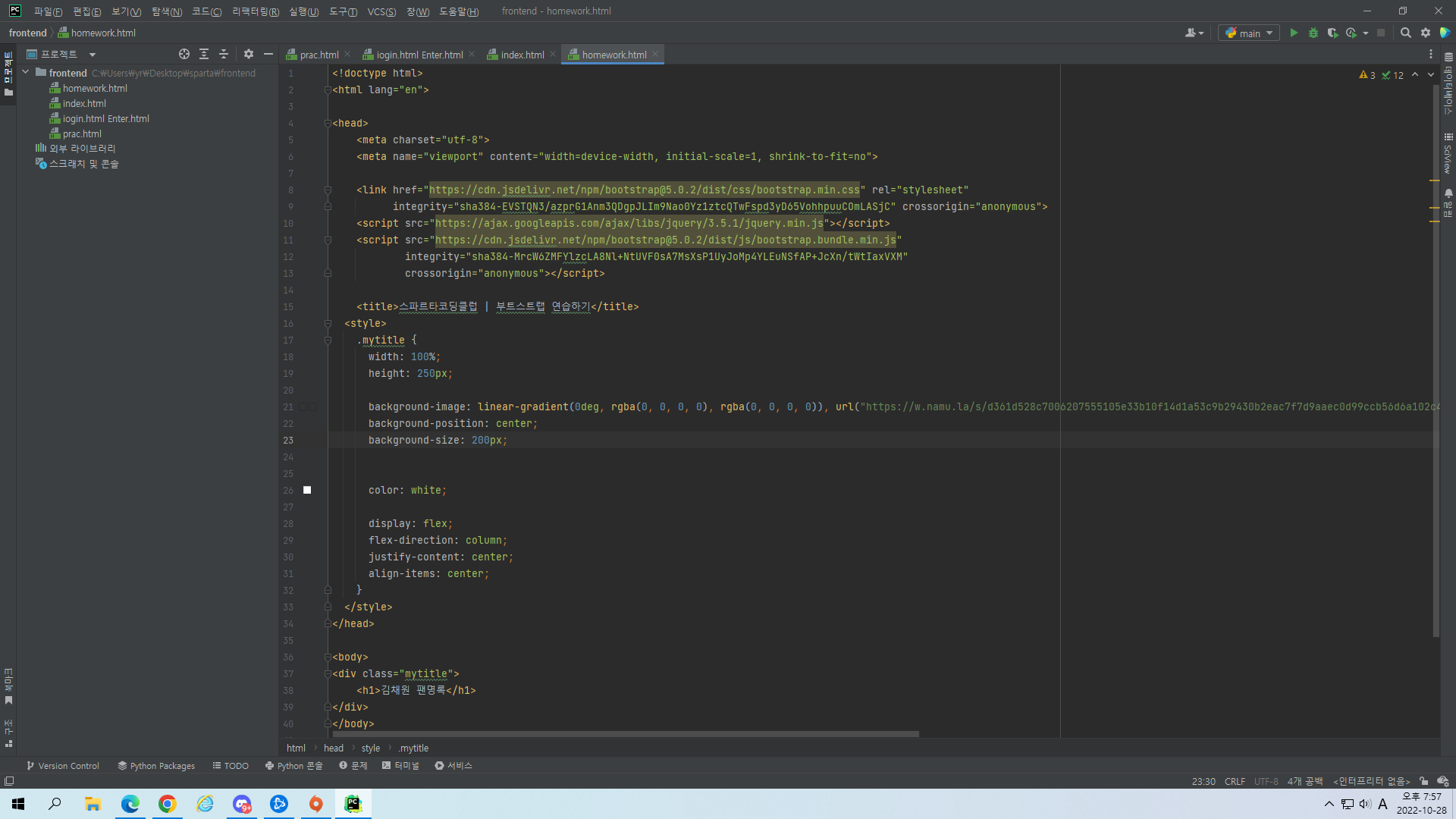Change CRLF line separator in the status bar
The width and height of the screenshot is (1456, 819).
(1235, 781)
